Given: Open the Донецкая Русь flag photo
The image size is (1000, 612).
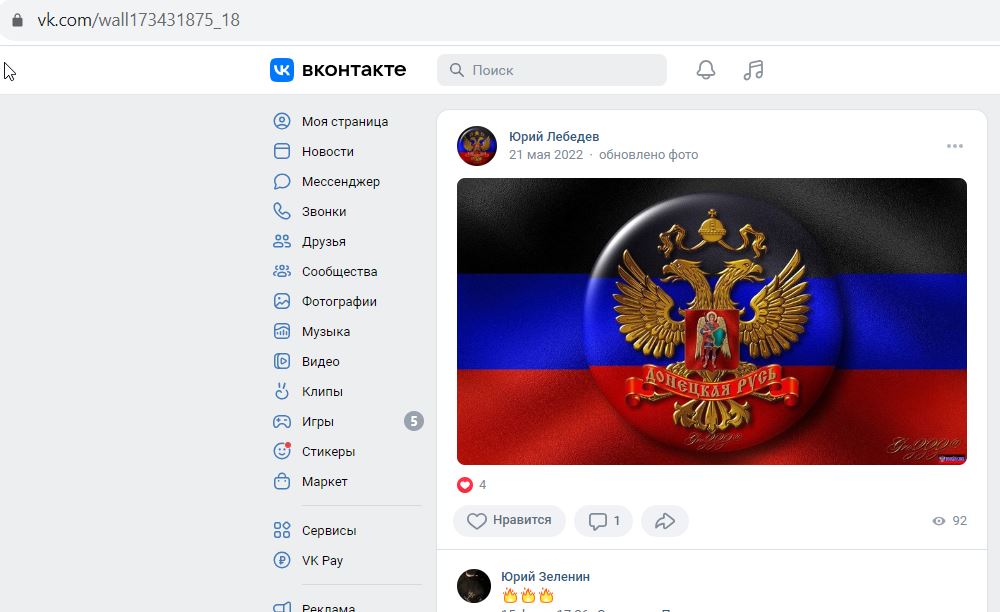Looking at the screenshot, I should click(712, 321).
